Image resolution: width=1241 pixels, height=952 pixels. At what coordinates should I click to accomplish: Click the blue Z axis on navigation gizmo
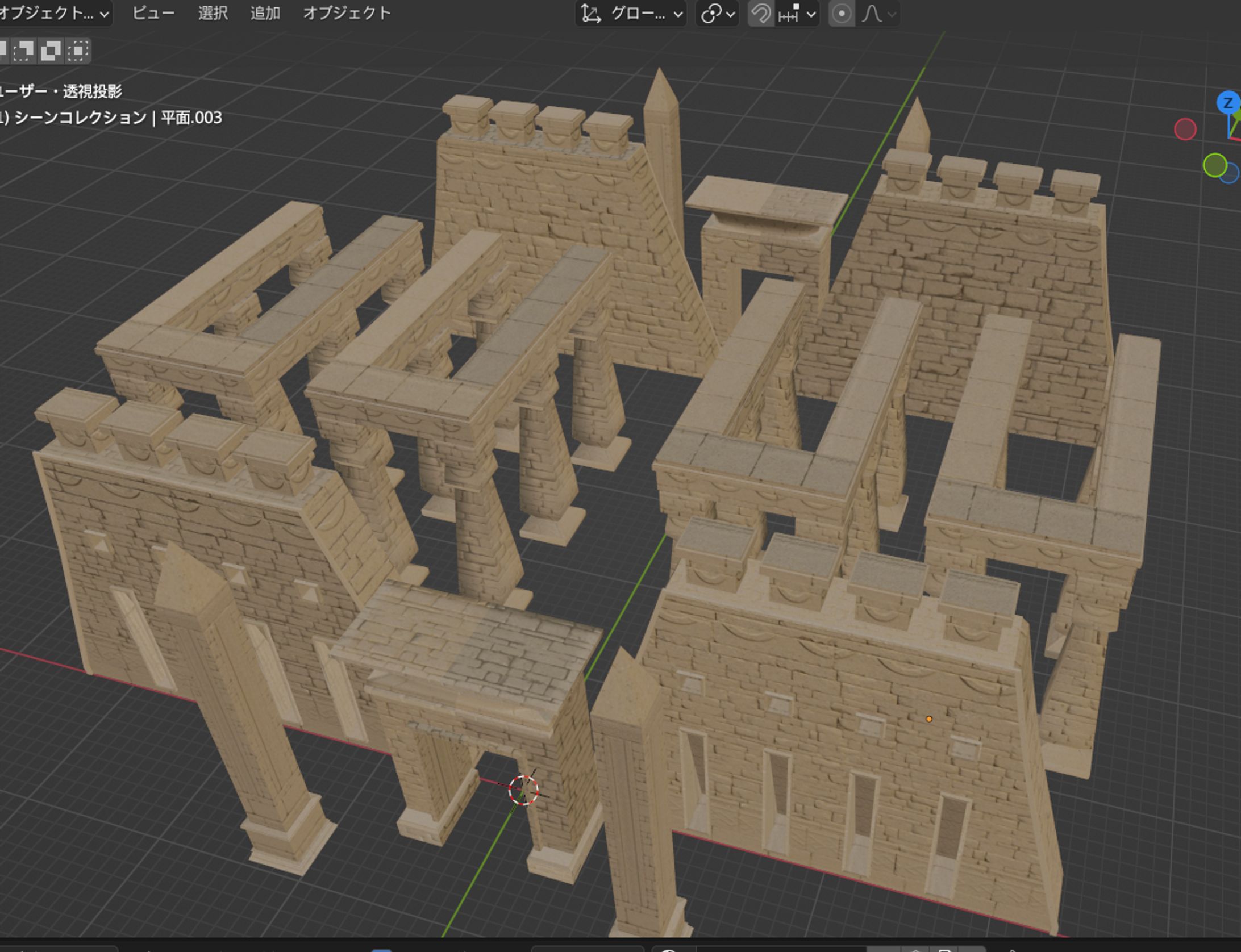1227,103
